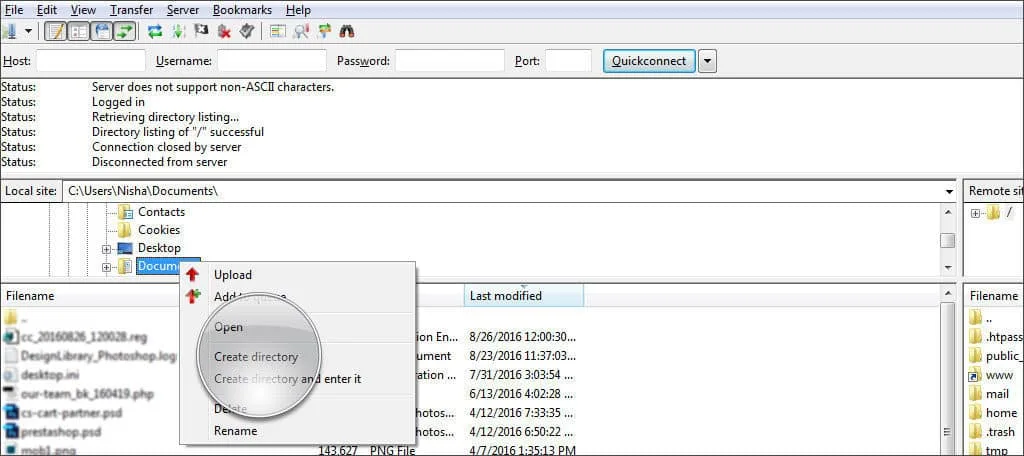This screenshot has height=456, width=1024.
Task: Sort by the Last modified column header
Action: click(524, 296)
